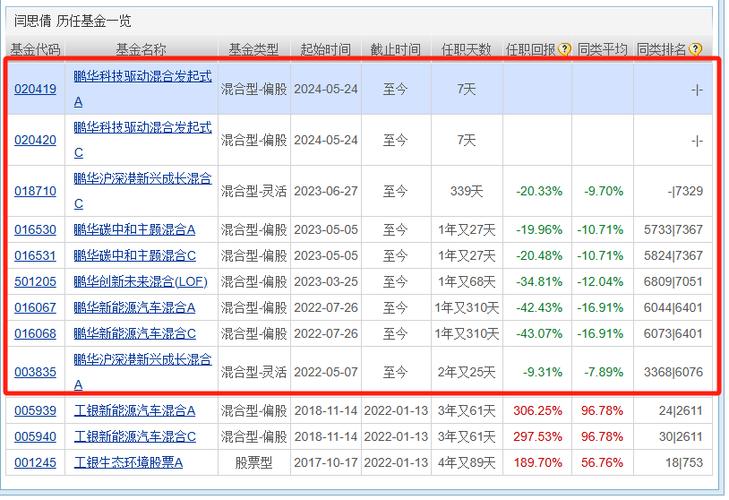729x500 pixels.
Task: Open fund code link 020420
Action: pos(35,140)
